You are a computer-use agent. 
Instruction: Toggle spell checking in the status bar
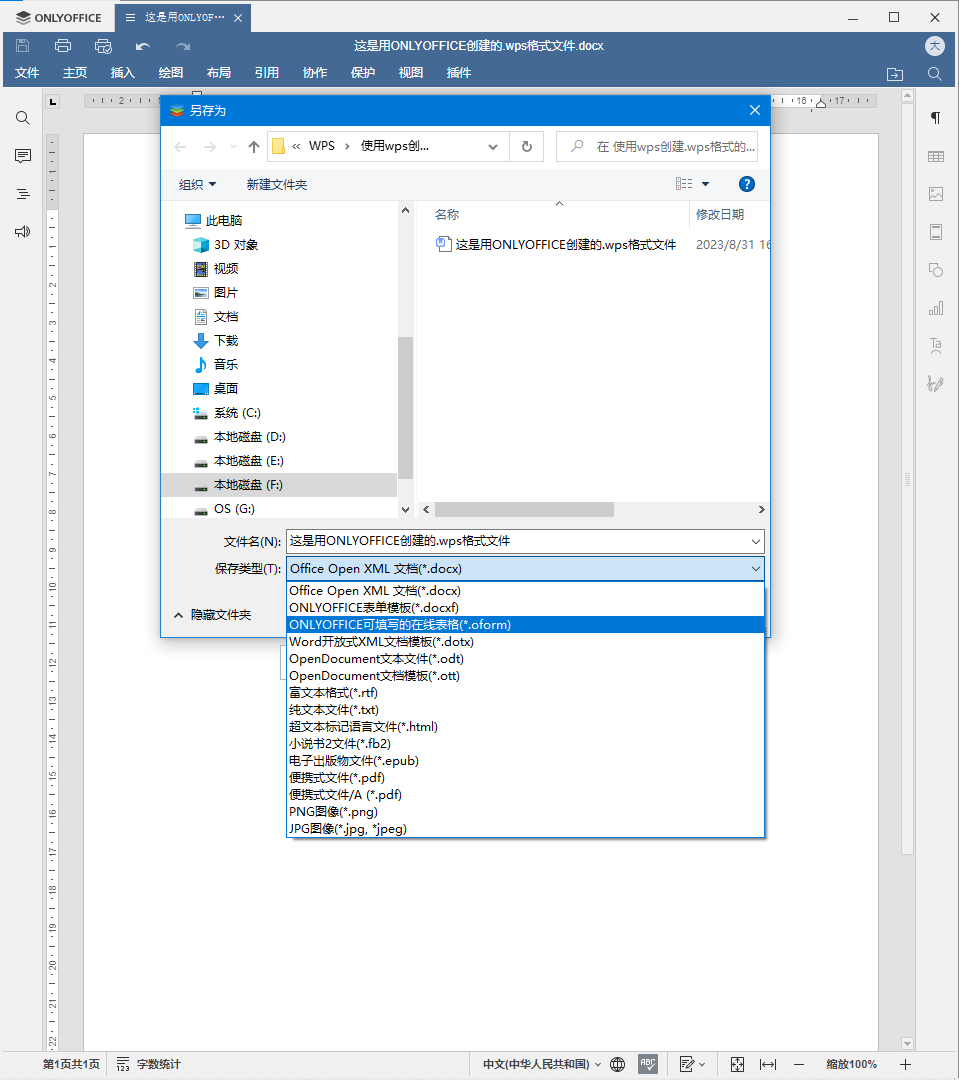(648, 1064)
